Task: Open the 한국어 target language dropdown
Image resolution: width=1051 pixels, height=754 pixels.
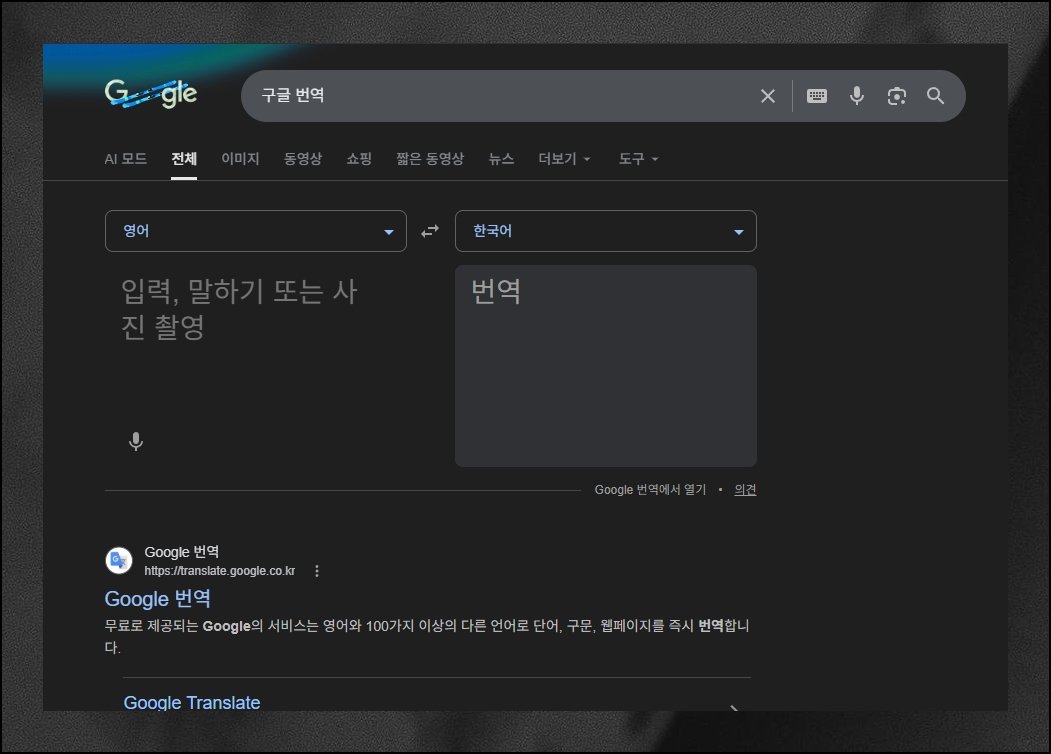Action: point(606,231)
